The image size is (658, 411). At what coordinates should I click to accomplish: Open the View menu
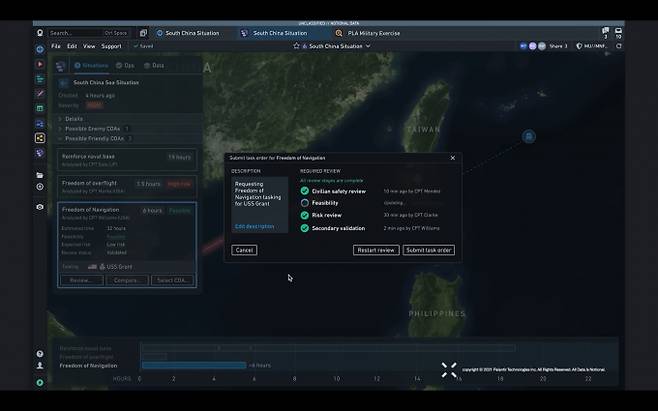click(89, 46)
